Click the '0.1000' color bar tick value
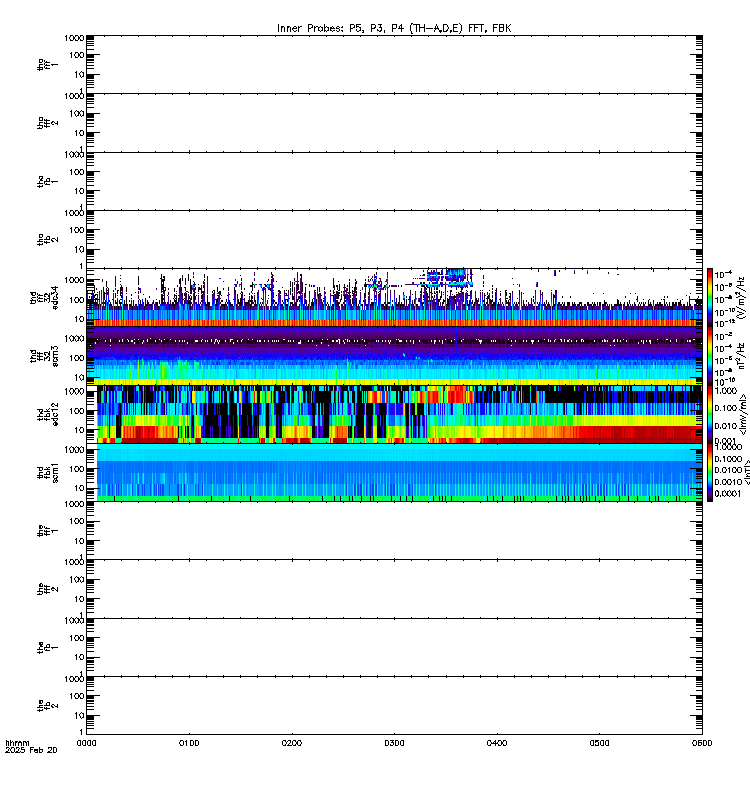750x800 pixels. pyautogui.click(x=728, y=459)
